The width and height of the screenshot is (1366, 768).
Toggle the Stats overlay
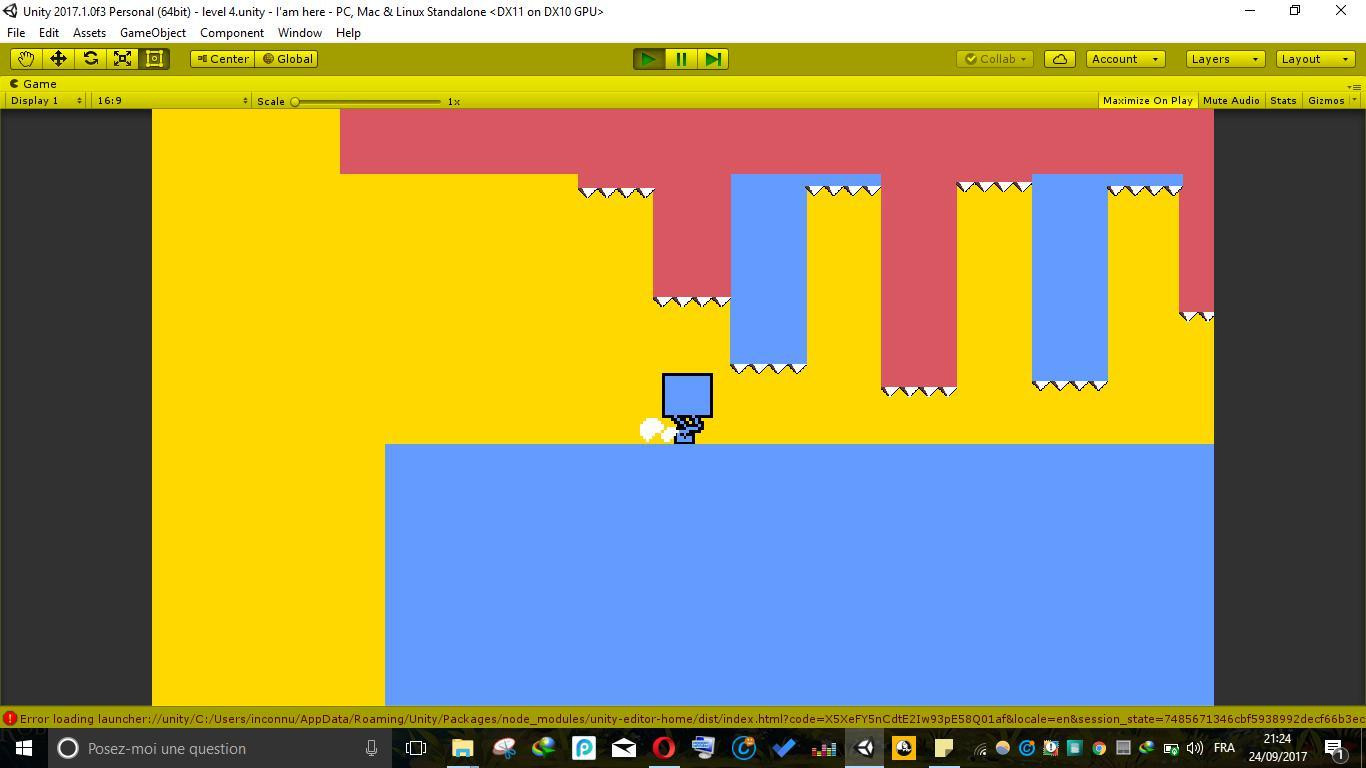(1283, 101)
